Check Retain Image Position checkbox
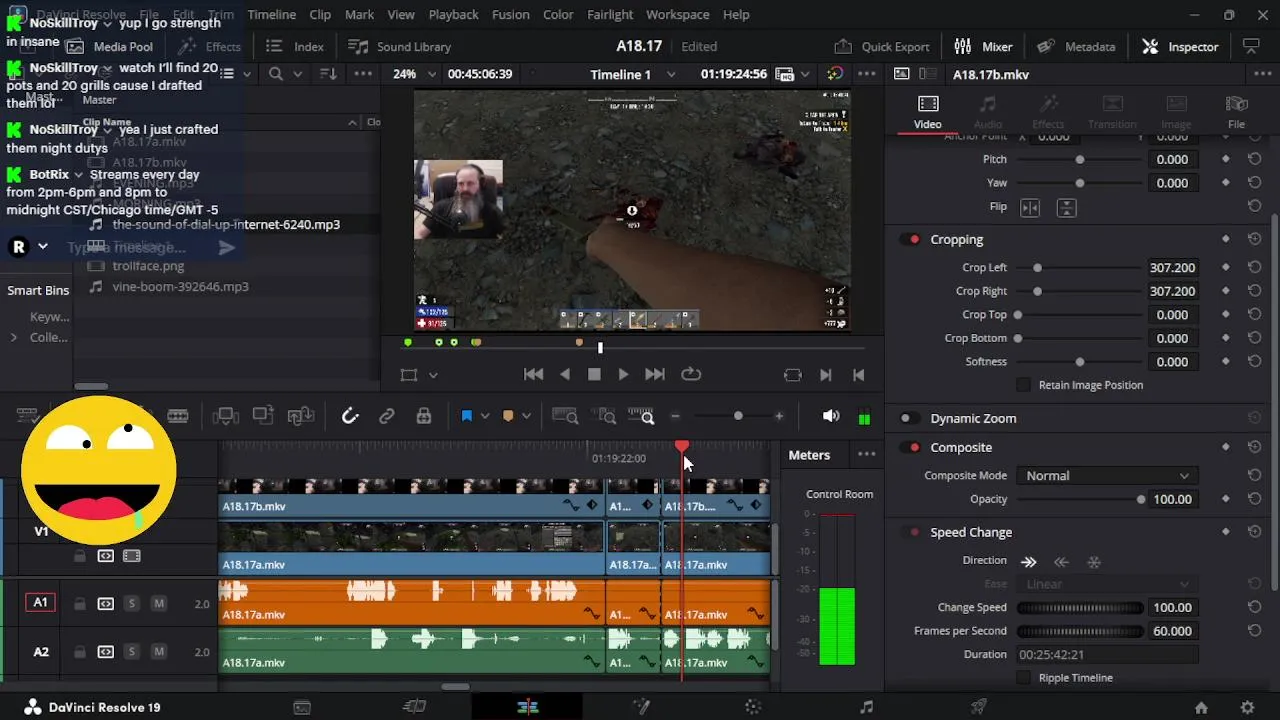Screen dimensions: 1280x720 click(x=1023, y=385)
